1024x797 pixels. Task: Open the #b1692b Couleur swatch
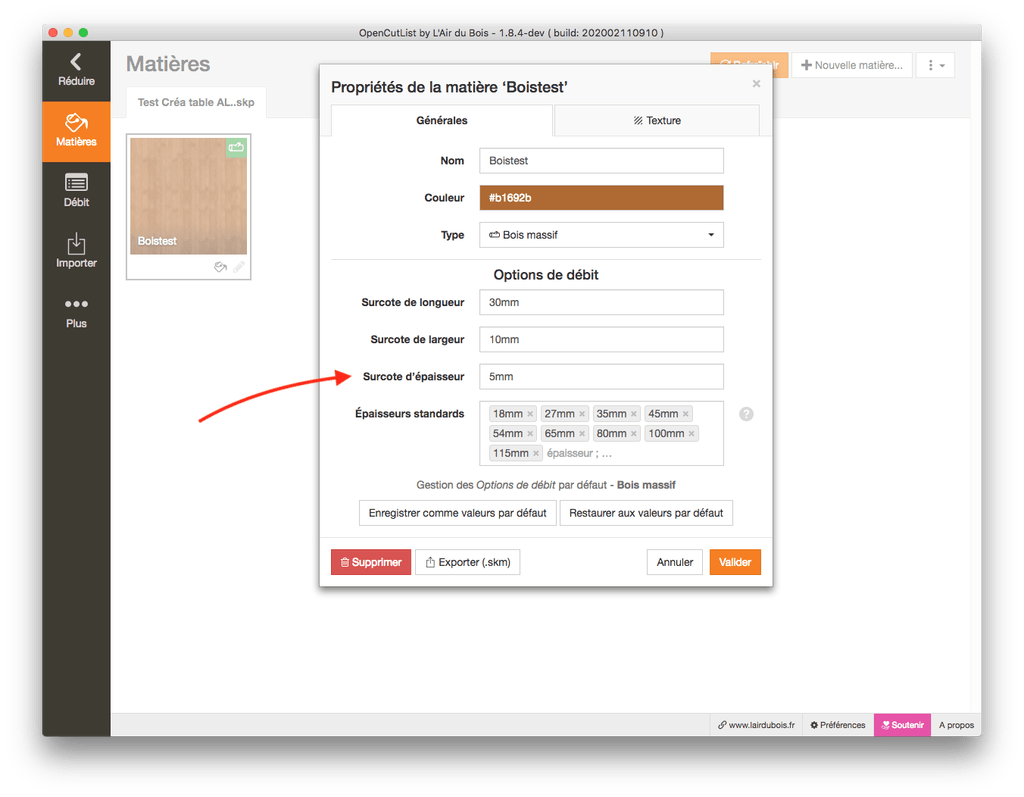click(x=601, y=198)
